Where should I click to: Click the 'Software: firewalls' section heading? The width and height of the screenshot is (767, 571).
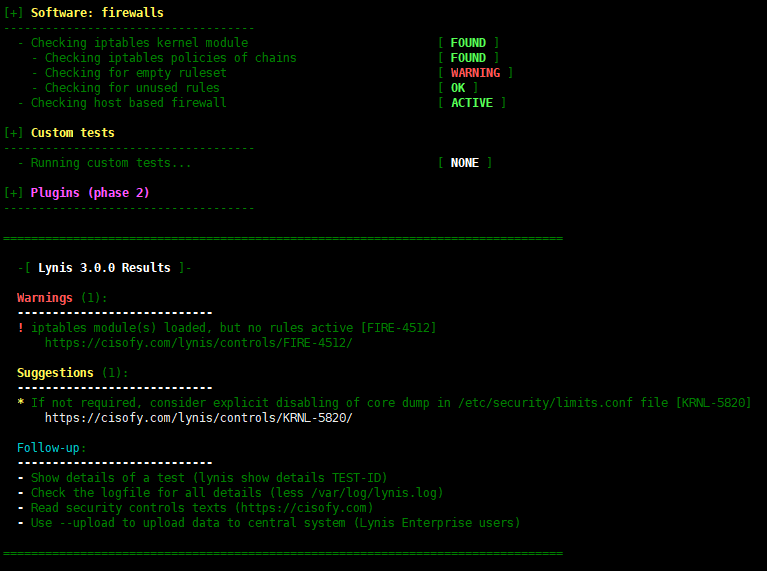pos(97,13)
